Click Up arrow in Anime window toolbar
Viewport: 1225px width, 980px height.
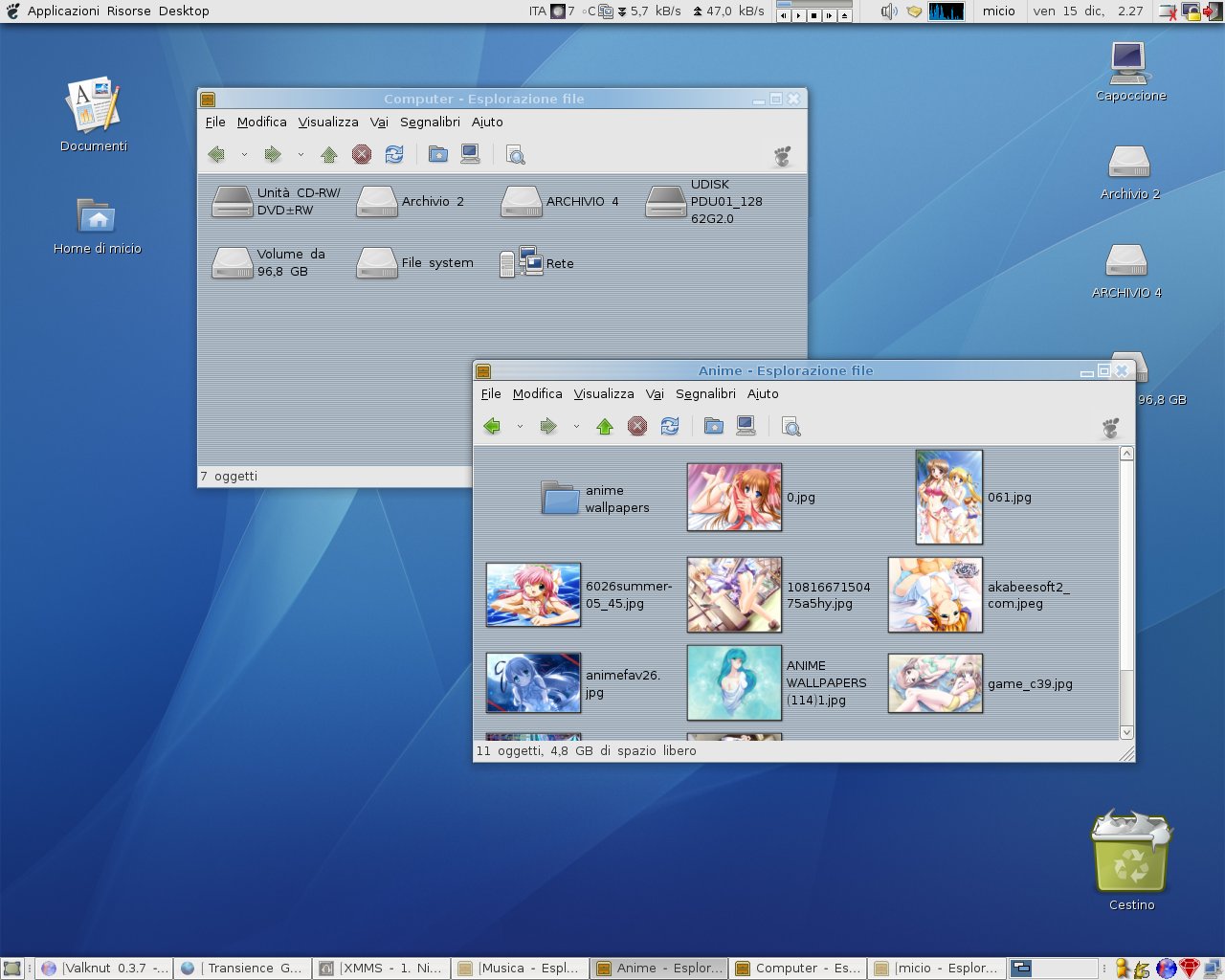(x=605, y=426)
